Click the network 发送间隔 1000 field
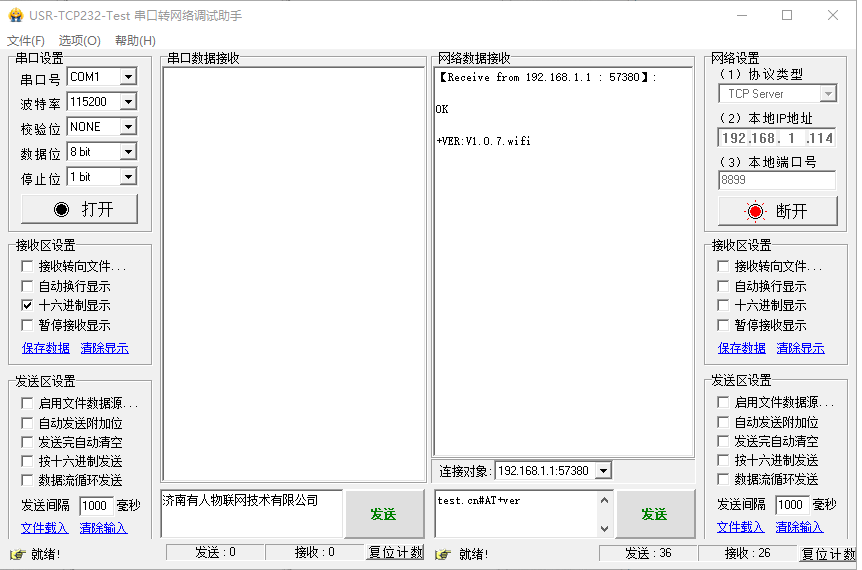The width and height of the screenshot is (862, 570). pos(792,505)
